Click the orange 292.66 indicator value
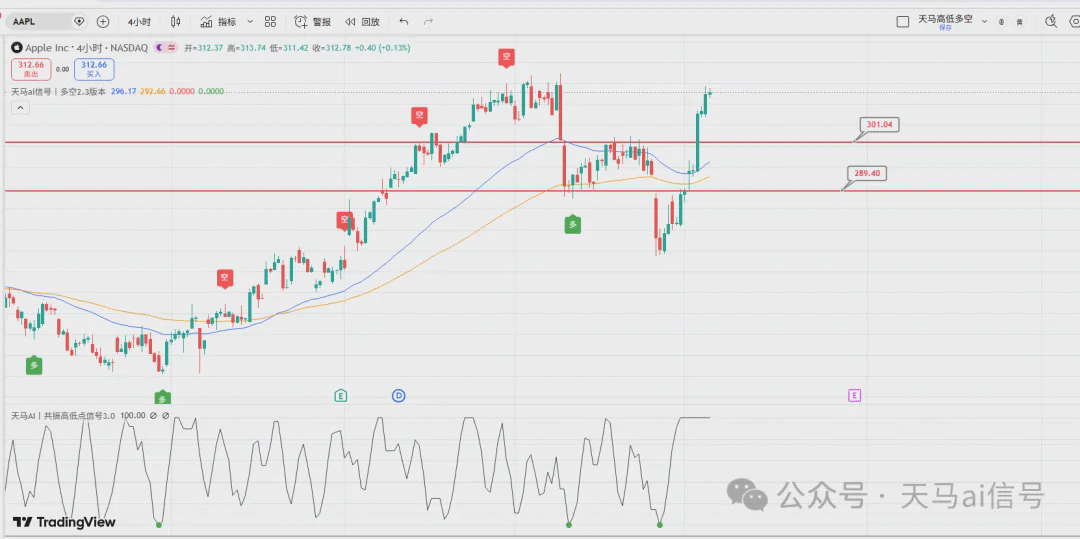The height and width of the screenshot is (539, 1080). coord(152,91)
